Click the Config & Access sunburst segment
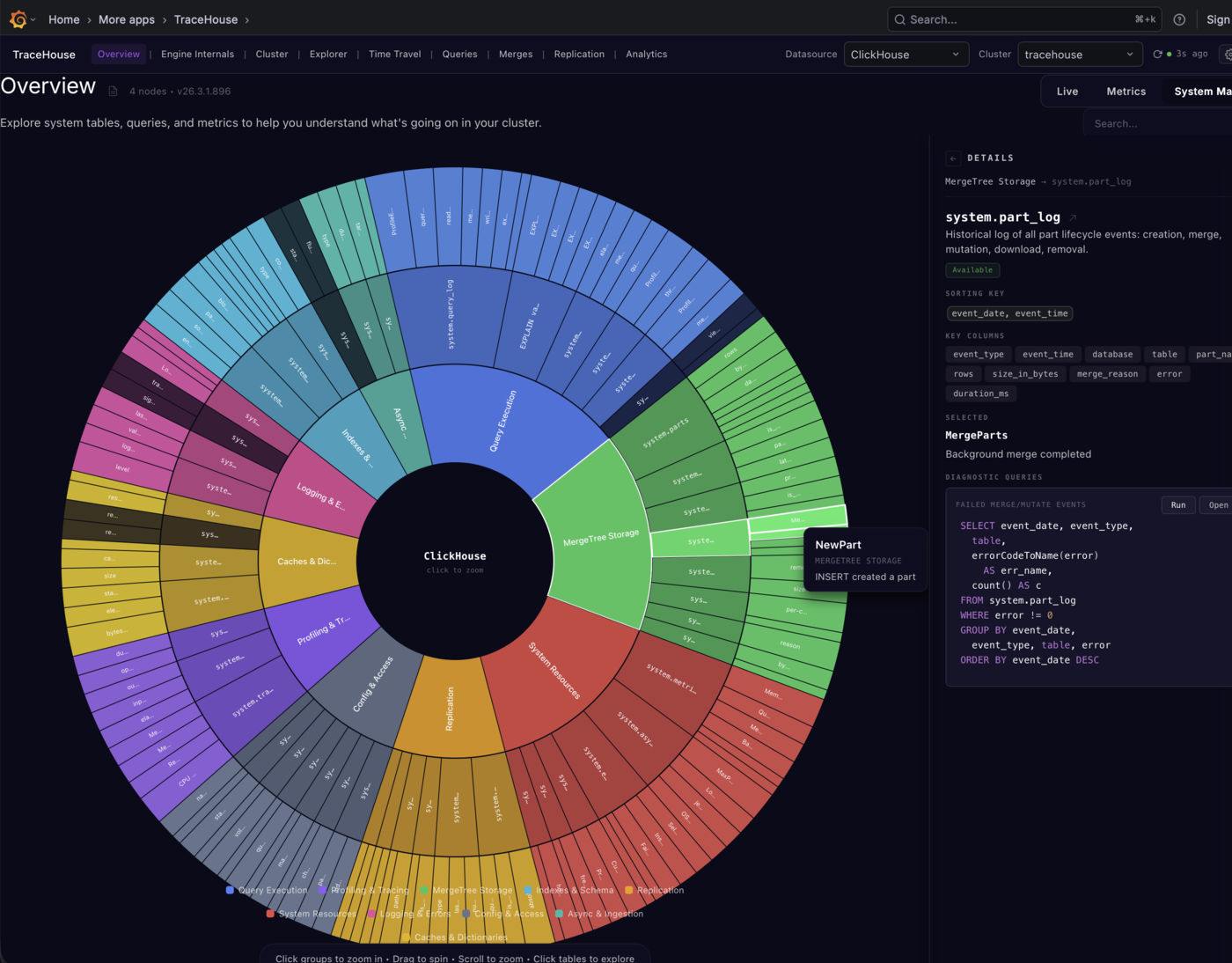1232x963 pixels. pyautogui.click(x=373, y=682)
